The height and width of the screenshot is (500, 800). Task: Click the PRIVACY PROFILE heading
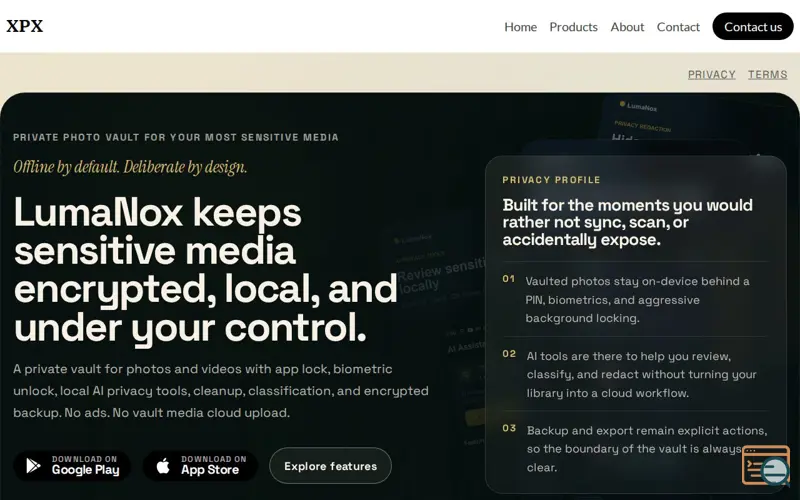552,180
